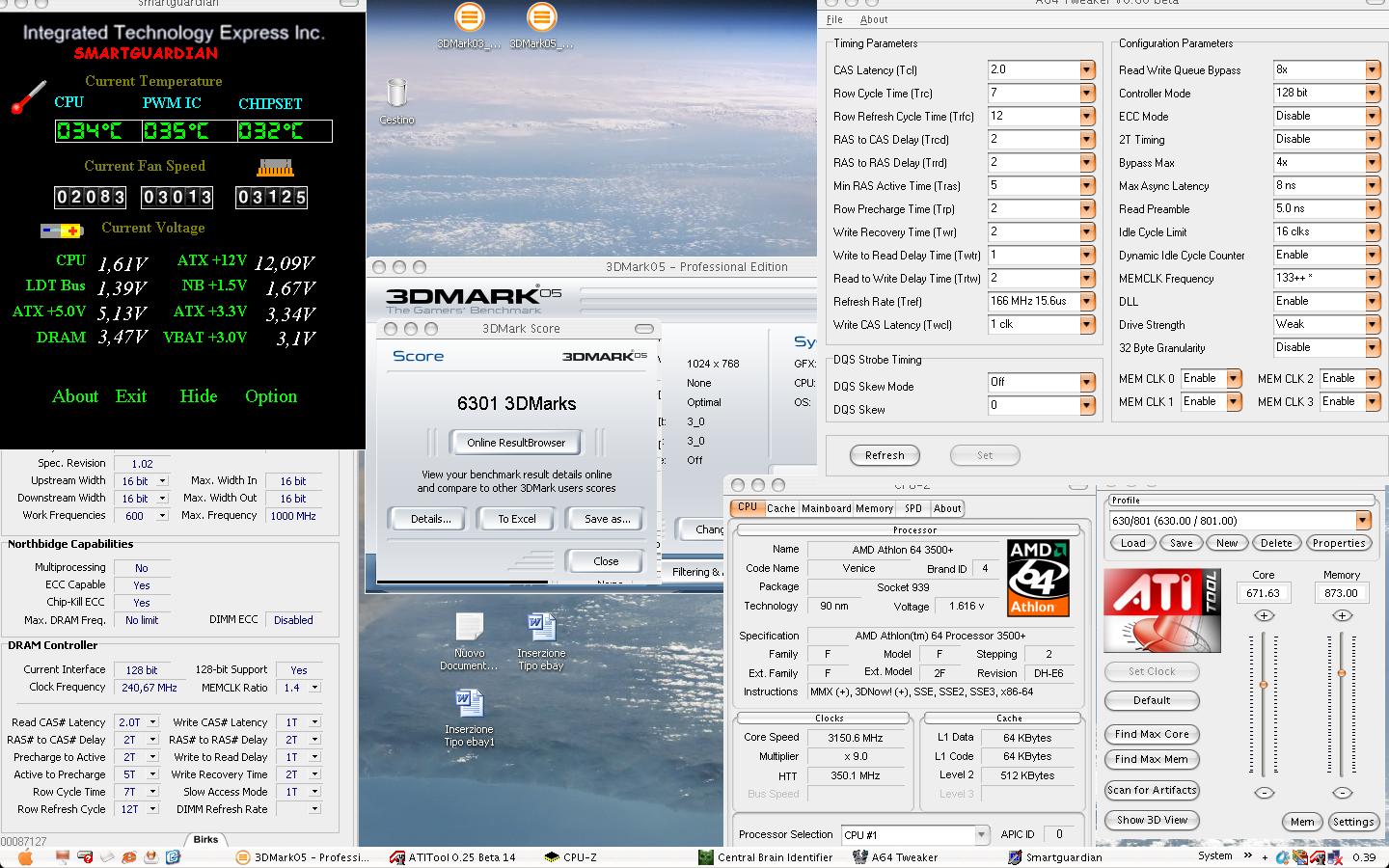Click To Excel button
Viewport: 1389px width, 868px height.
pyautogui.click(x=516, y=519)
